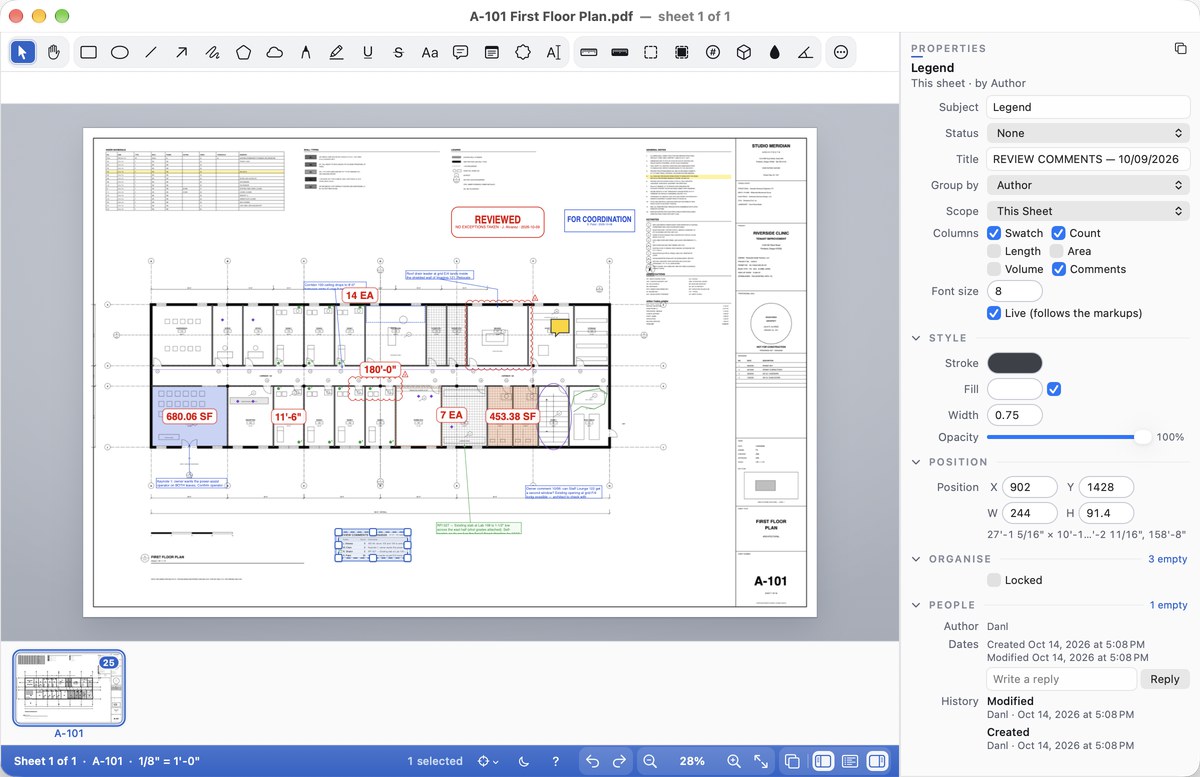The image size is (1200, 777).
Task: Select the underline text tool
Action: [368, 52]
